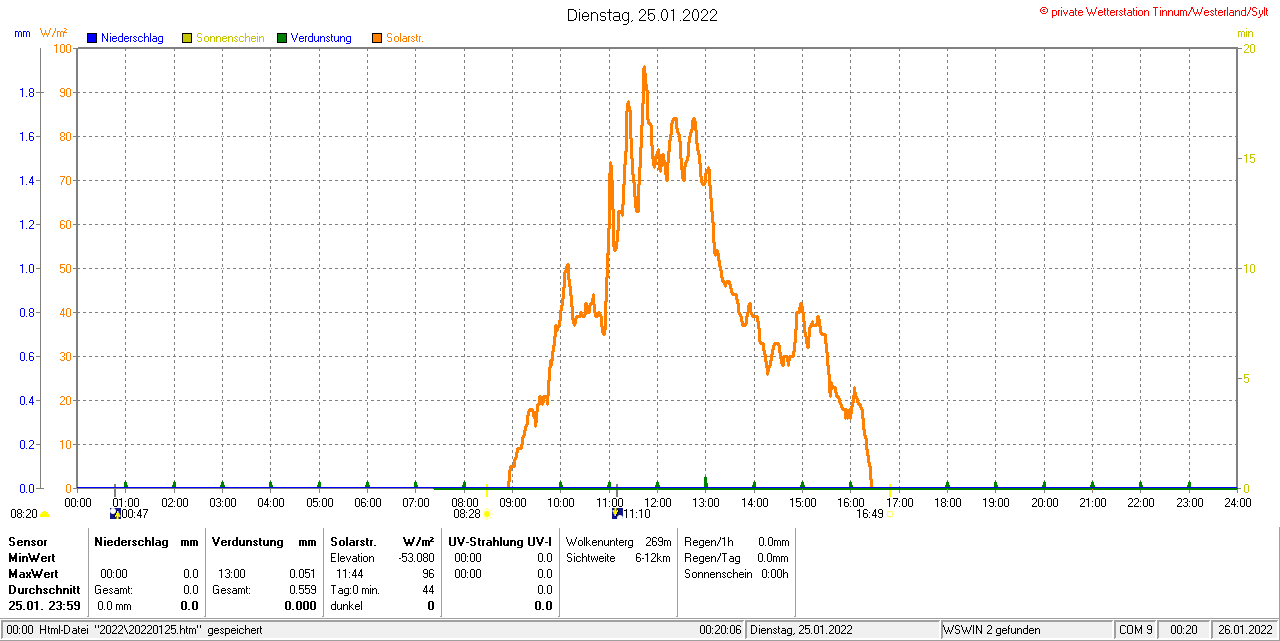
Task: Click the WSWIN 2 gefunden status entry
Action: point(991,630)
